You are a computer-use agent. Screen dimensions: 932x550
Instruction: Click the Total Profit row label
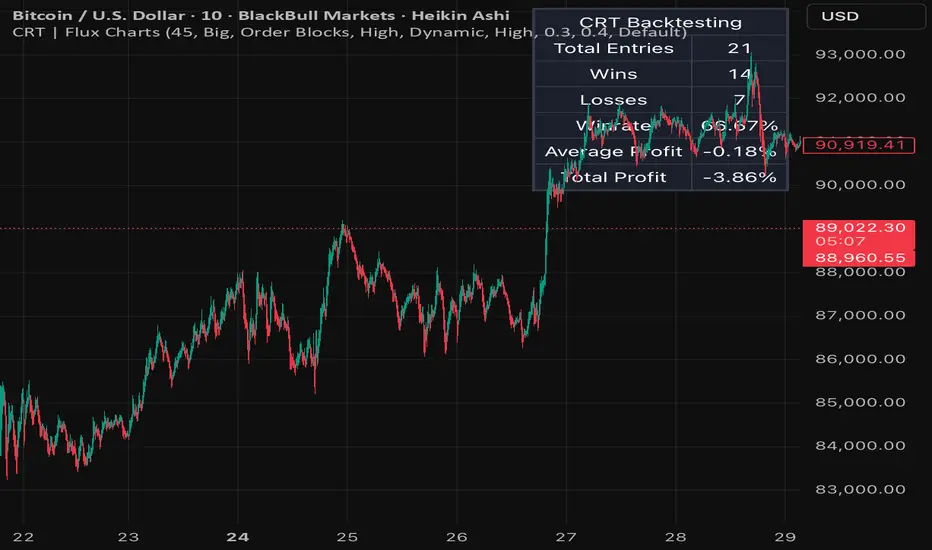pos(613,177)
